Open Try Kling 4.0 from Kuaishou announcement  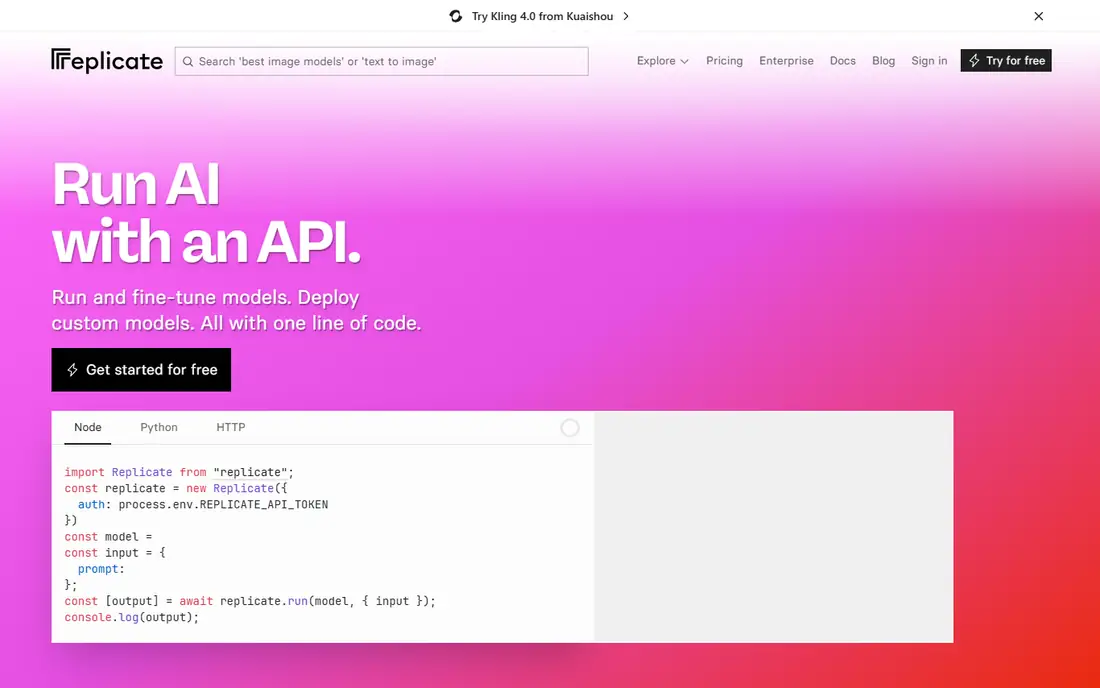click(542, 16)
